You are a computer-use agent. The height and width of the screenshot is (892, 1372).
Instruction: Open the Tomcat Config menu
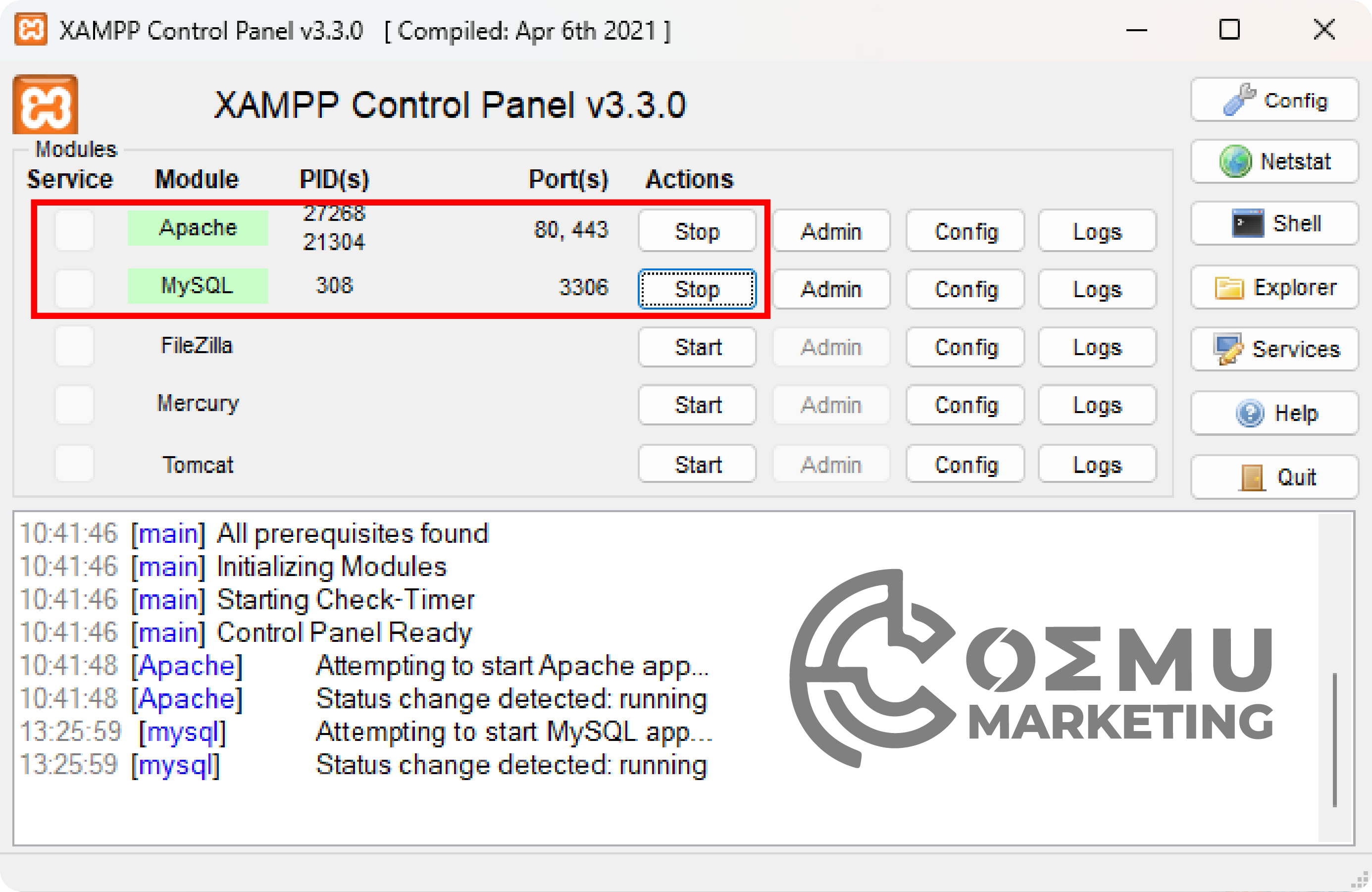tap(965, 464)
